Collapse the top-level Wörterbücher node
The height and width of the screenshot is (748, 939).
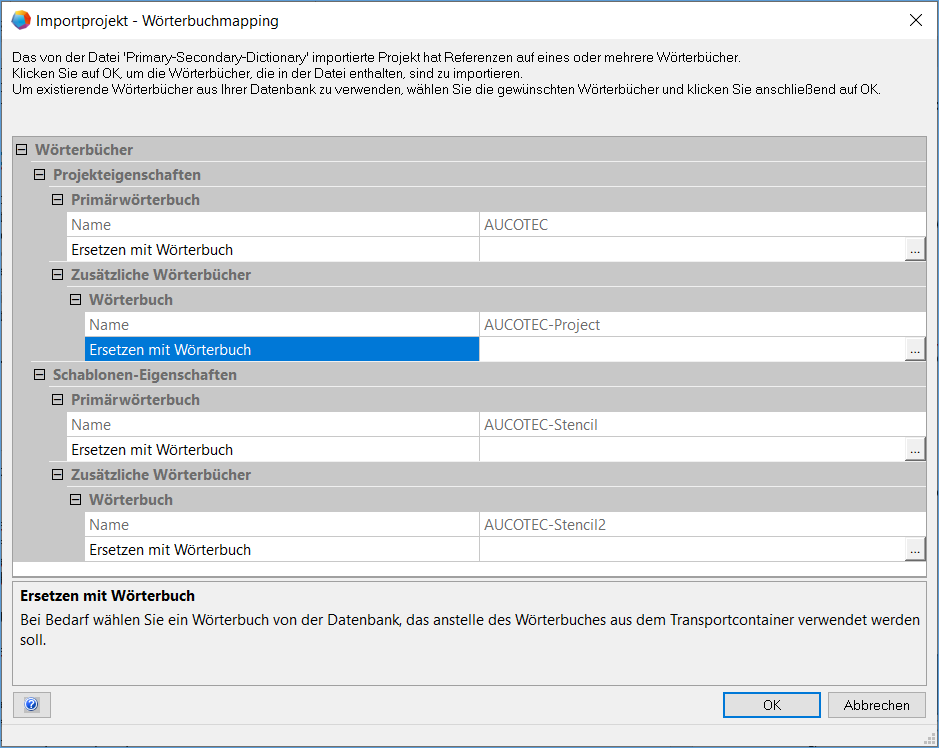point(22,150)
